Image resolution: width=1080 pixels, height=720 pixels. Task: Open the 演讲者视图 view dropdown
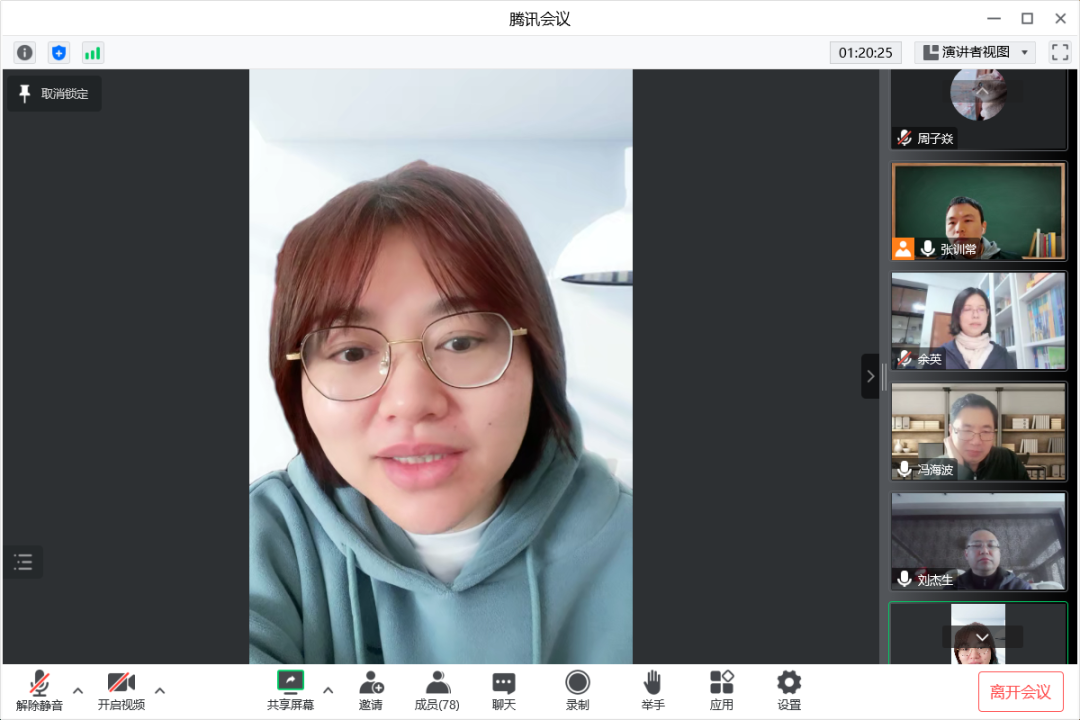click(x=975, y=53)
